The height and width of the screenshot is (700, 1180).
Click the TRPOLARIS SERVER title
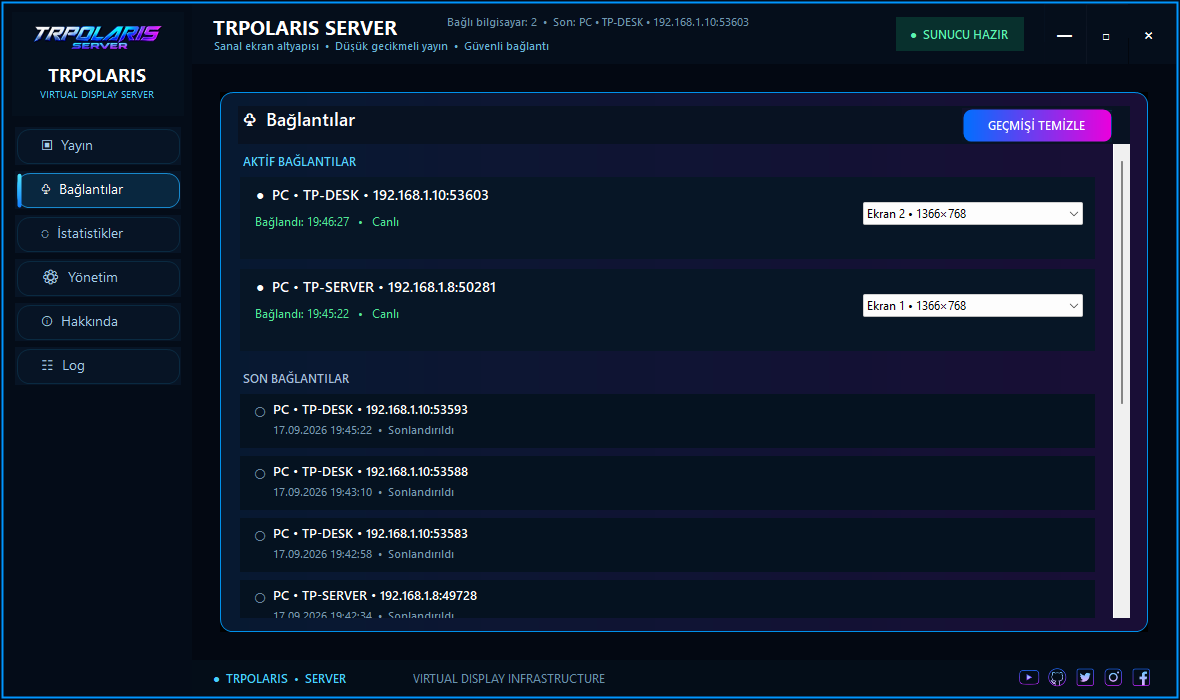(305, 28)
